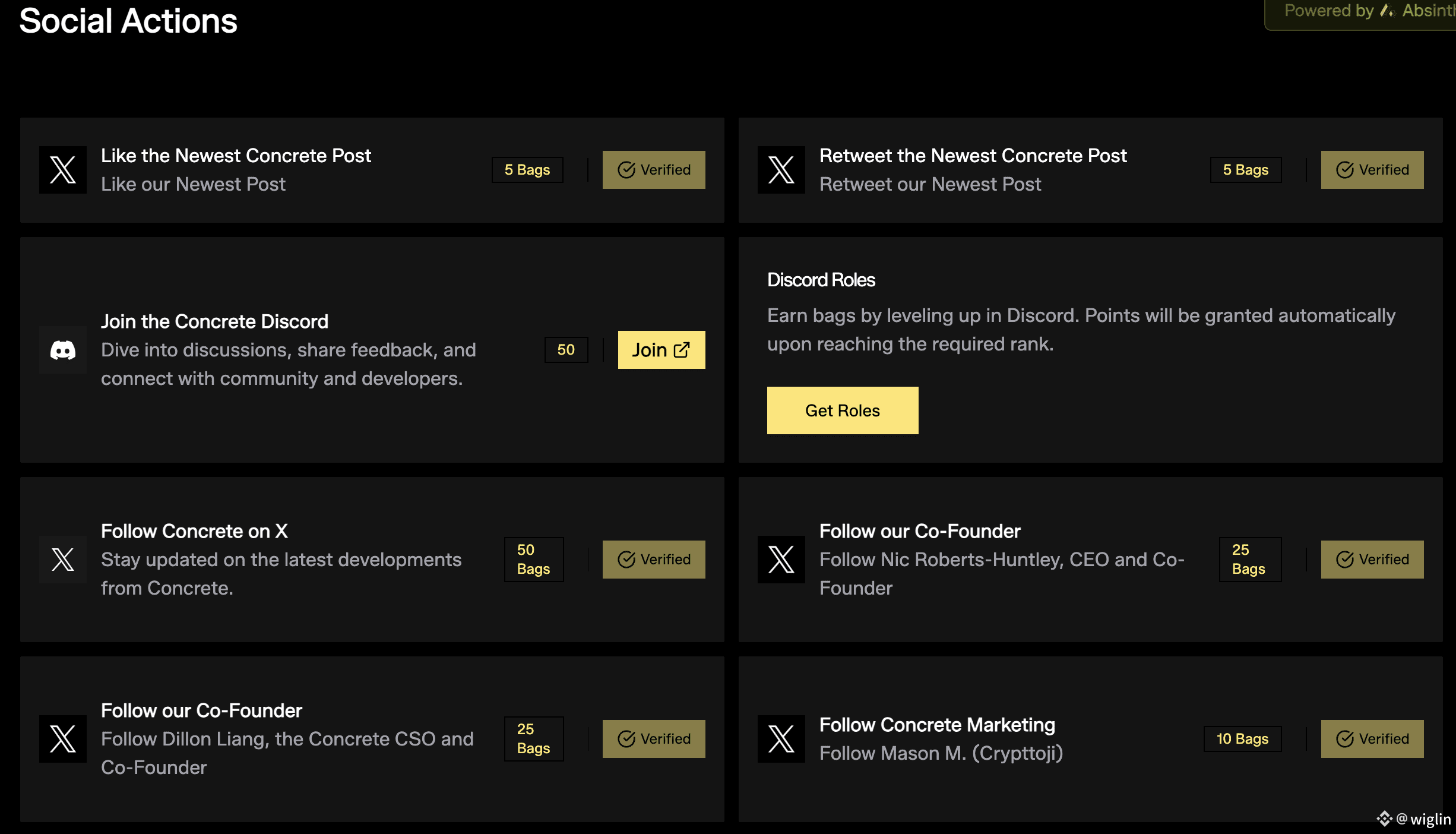Click the 10 Bags reward badge
Viewport: 1456px width, 834px height.
point(1243,739)
